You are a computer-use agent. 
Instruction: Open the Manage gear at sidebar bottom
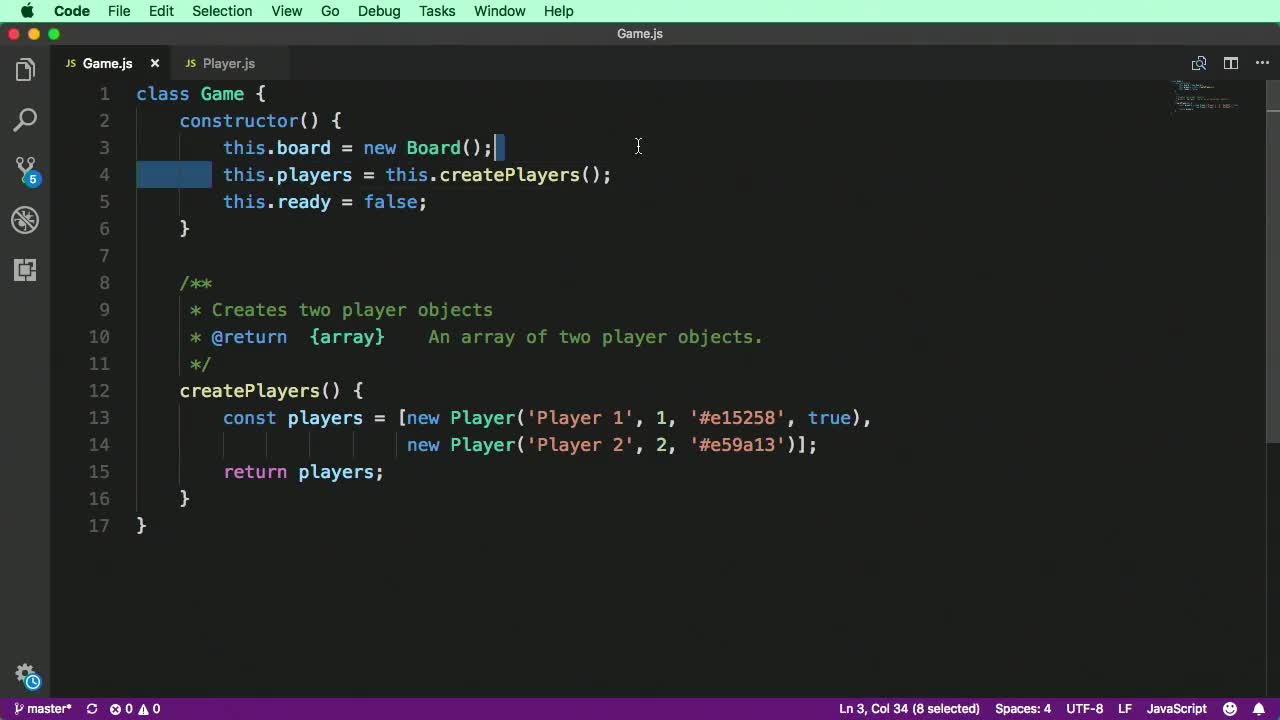(25, 675)
